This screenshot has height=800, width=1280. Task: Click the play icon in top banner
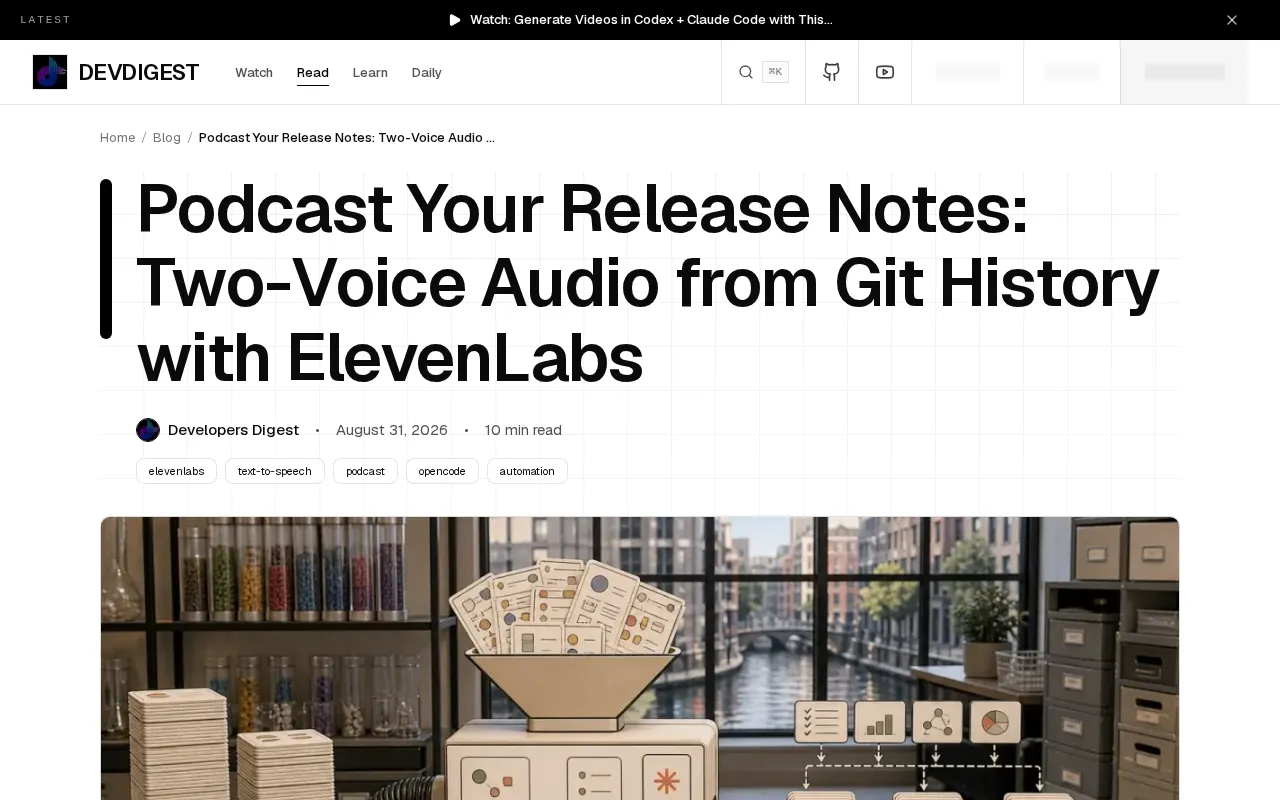click(455, 20)
